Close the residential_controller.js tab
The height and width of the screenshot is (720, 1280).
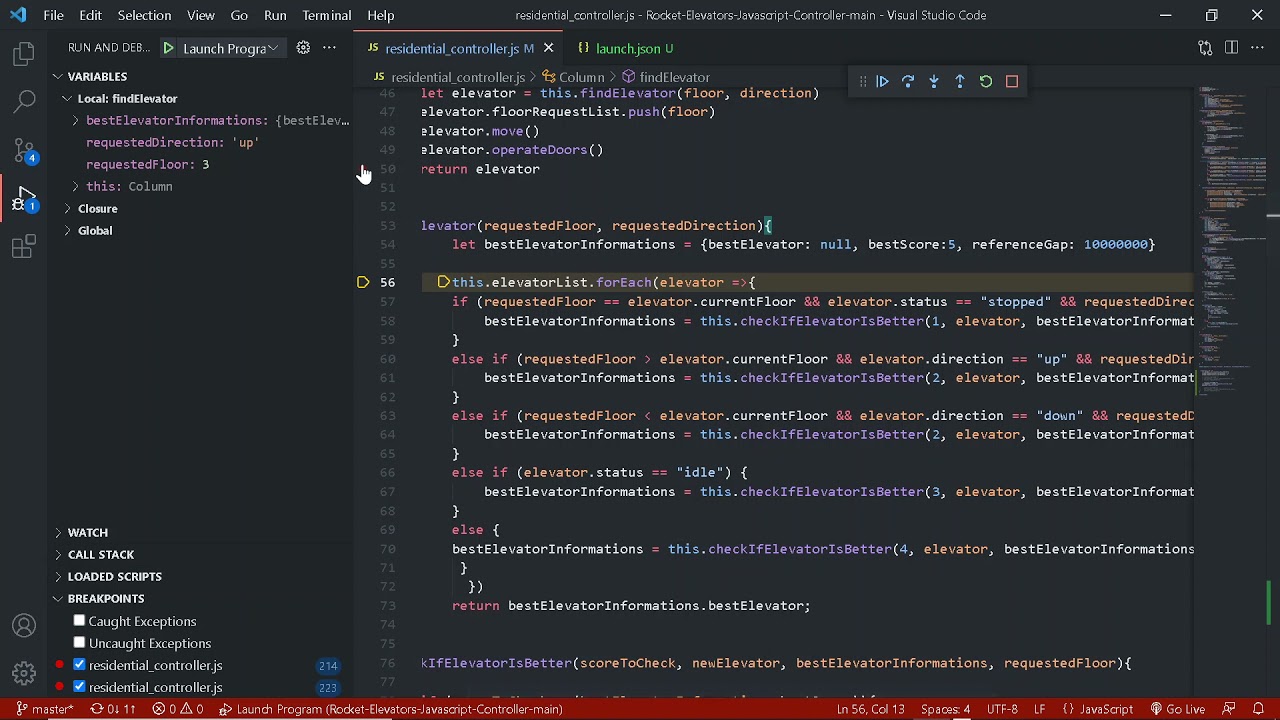pos(548,48)
